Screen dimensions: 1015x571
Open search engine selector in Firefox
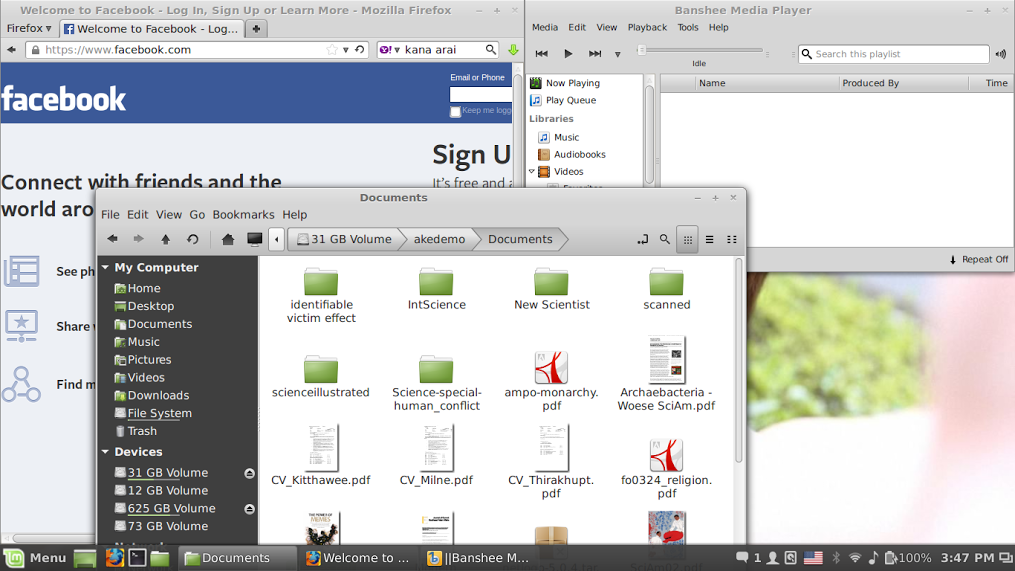tap(390, 50)
